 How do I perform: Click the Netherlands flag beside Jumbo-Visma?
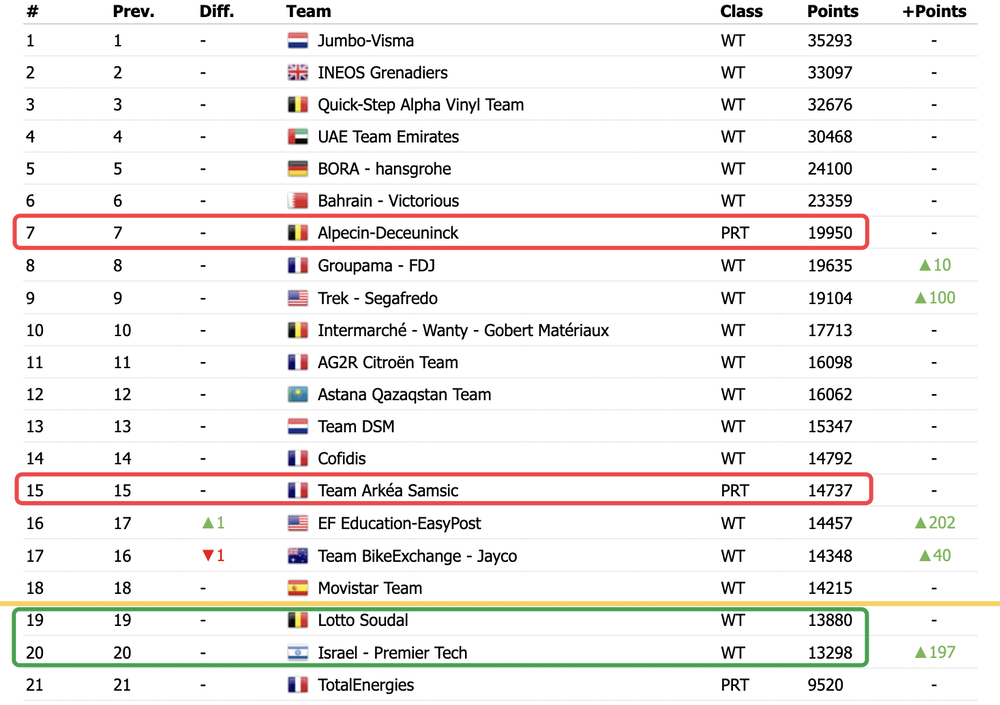pos(298,41)
